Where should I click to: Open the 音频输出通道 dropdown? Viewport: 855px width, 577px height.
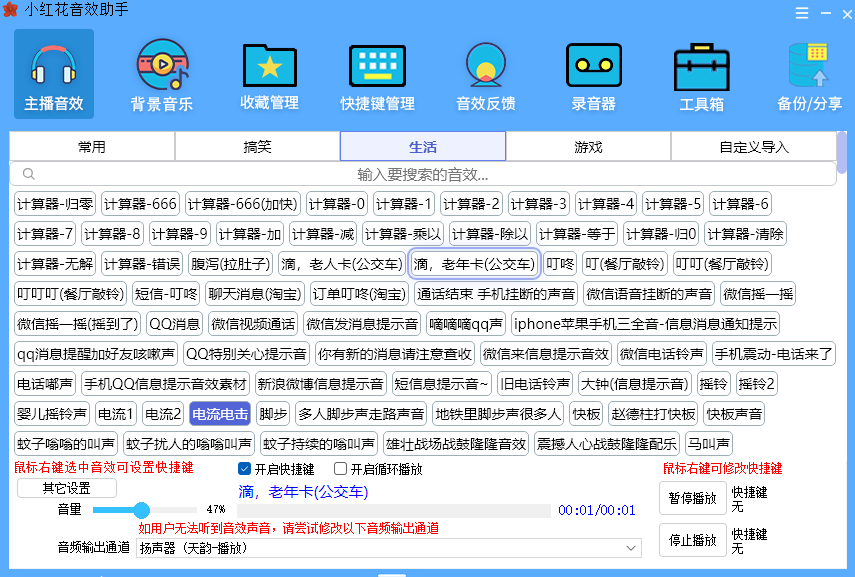tap(388, 548)
